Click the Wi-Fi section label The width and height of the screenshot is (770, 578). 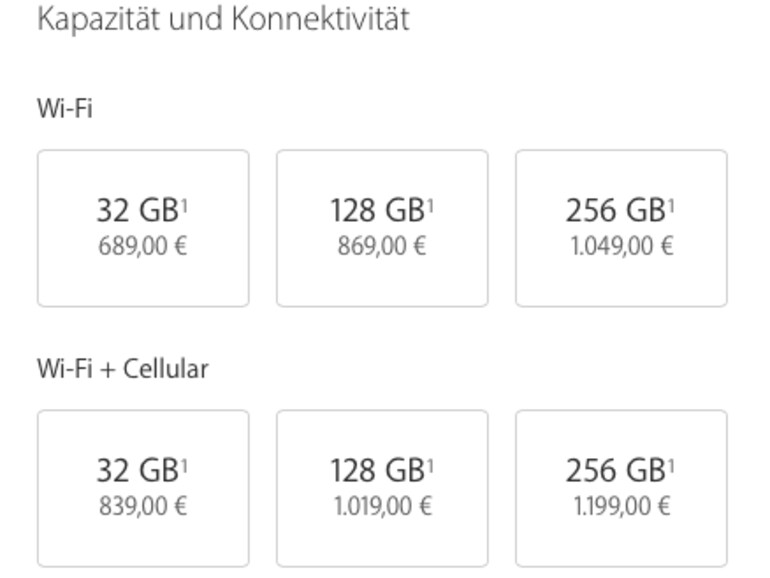[x=64, y=108]
